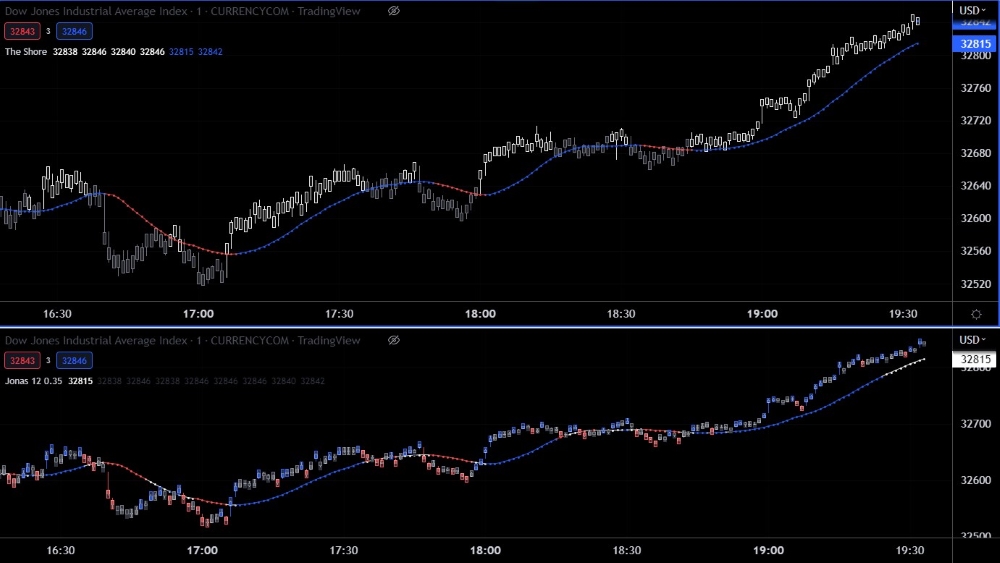Image resolution: width=1000 pixels, height=563 pixels.
Task: Click the top chart's Dow Jones symbol title
Action: pos(180,11)
